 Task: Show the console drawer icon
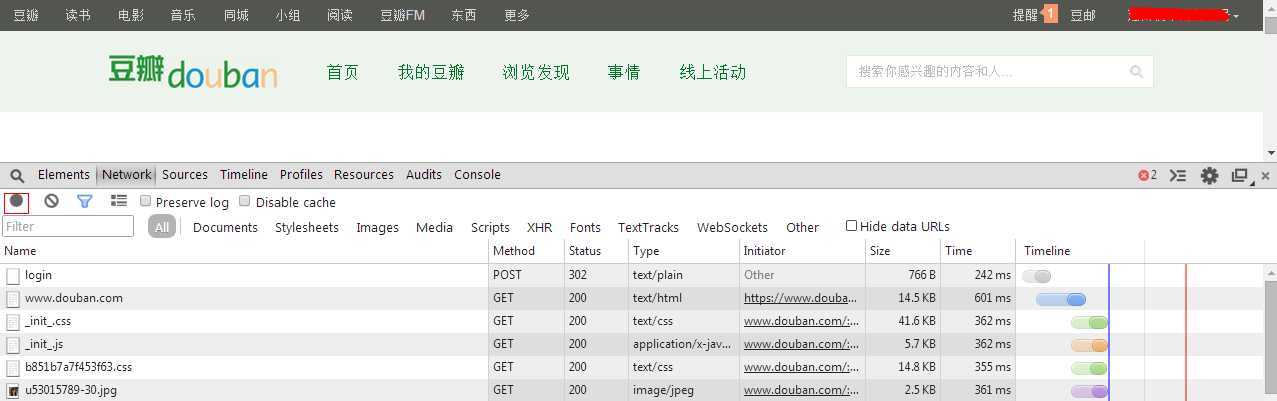tap(1178, 175)
